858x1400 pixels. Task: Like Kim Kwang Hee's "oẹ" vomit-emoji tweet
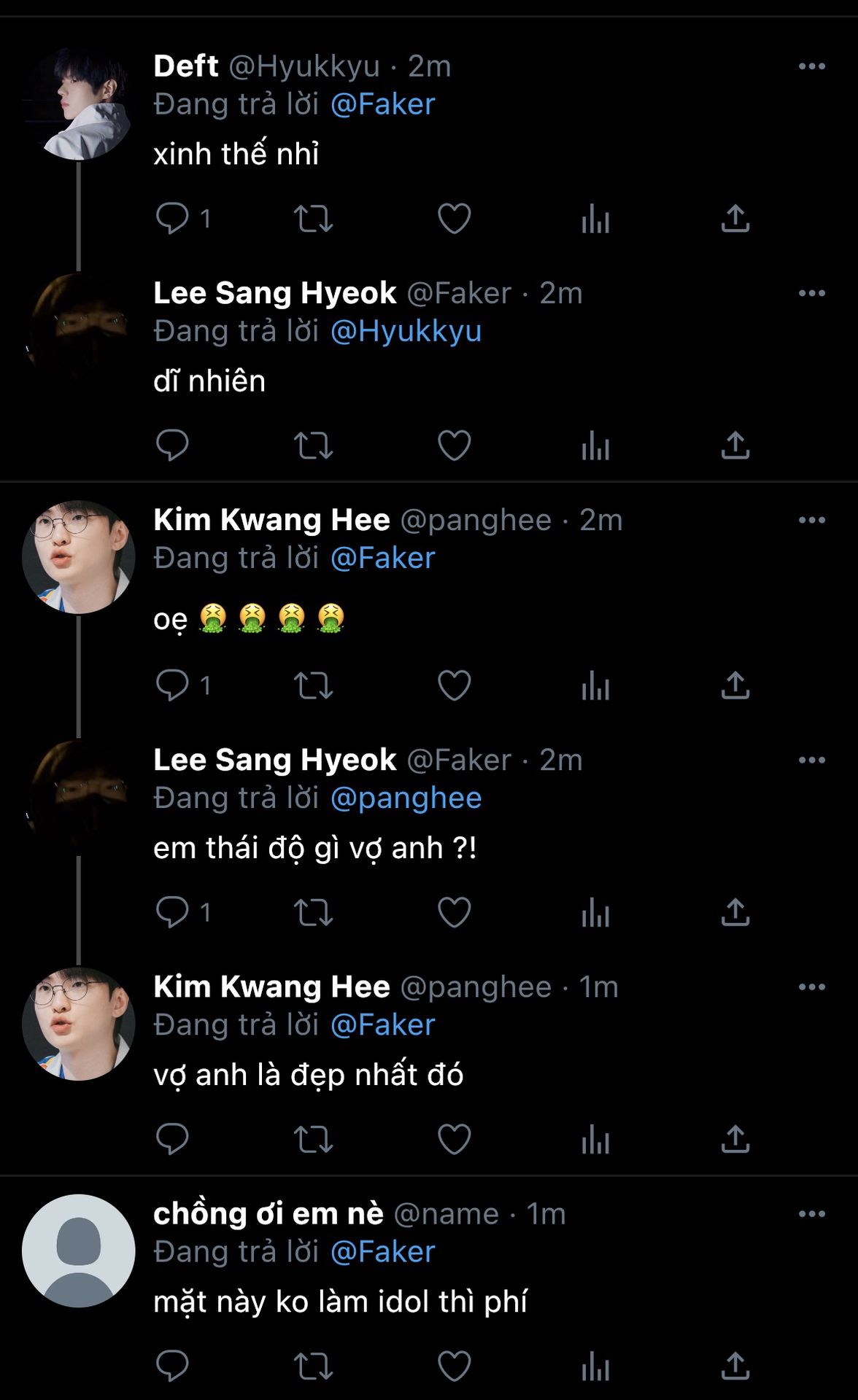pyautogui.click(x=454, y=685)
